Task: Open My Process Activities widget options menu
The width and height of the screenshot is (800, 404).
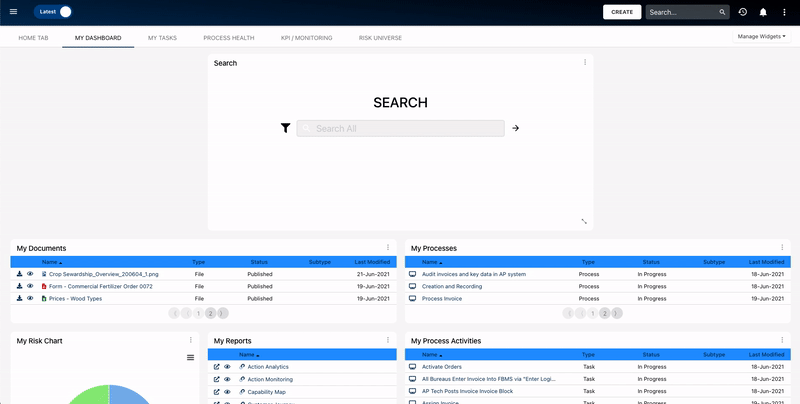Action: [x=782, y=340]
